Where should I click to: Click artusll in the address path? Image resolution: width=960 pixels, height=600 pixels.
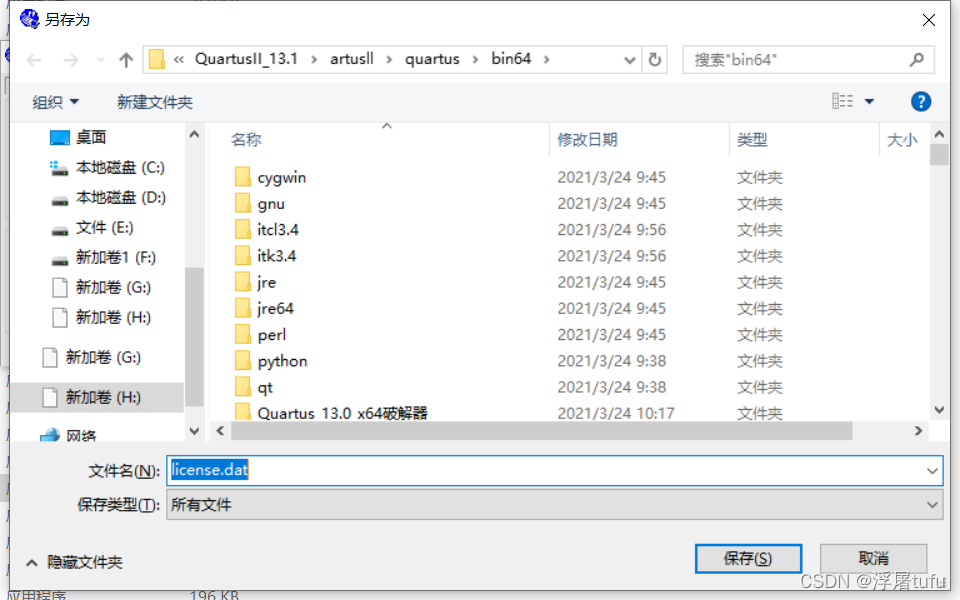tap(351, 59)
